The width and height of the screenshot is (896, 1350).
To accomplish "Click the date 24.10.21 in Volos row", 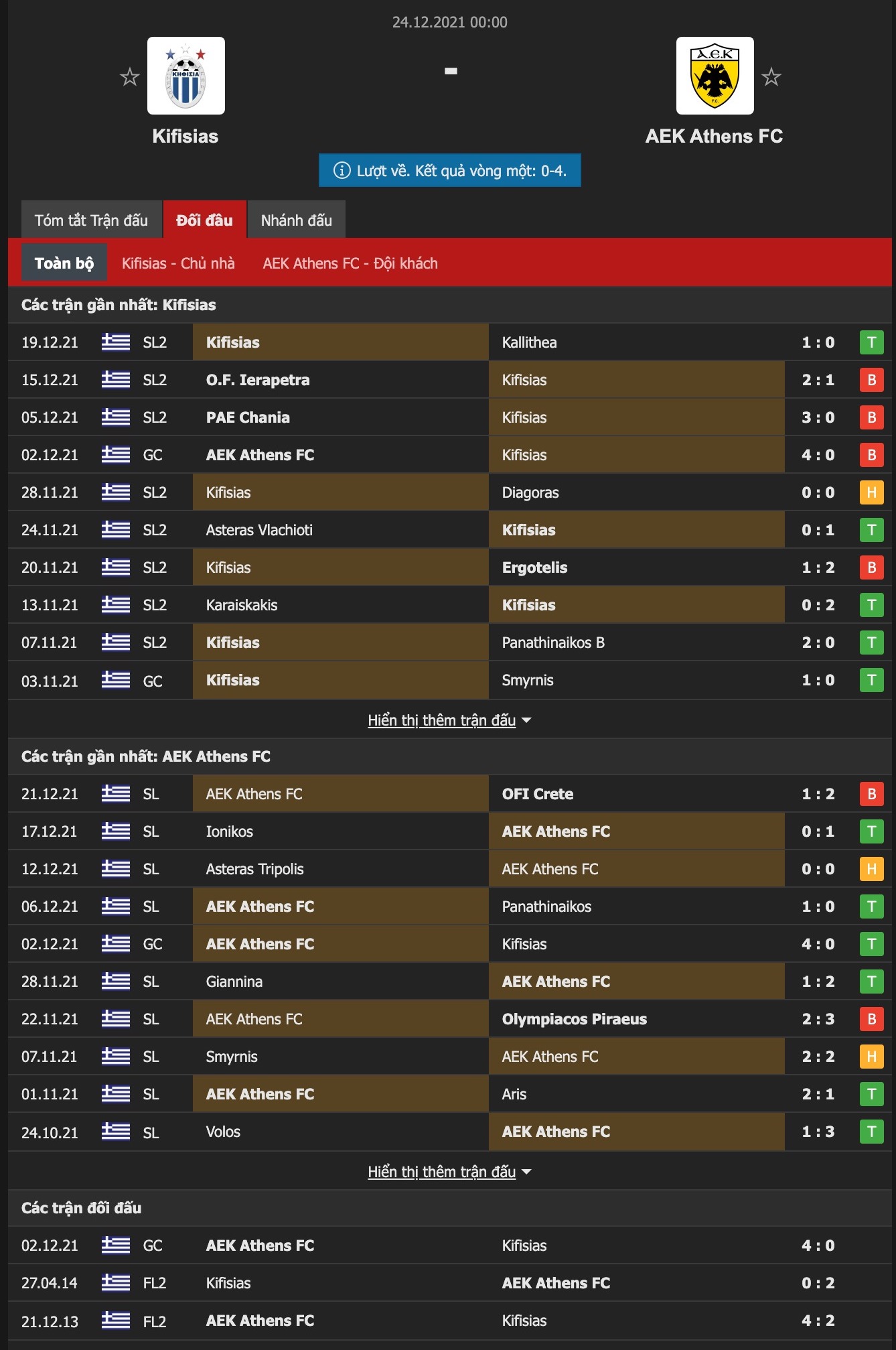I will click(50, 1133).
